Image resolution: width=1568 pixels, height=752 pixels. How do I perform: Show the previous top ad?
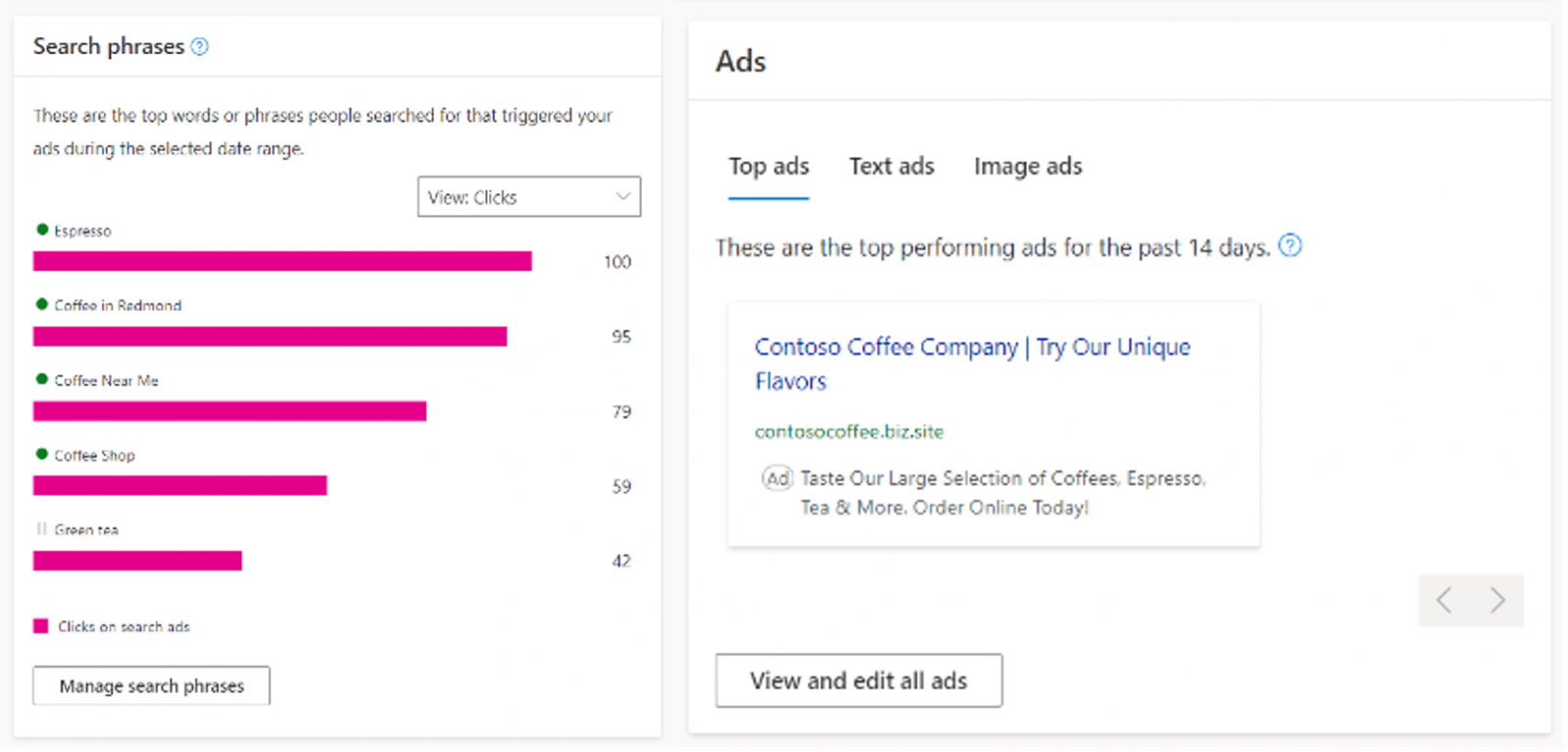(1445, 600)
